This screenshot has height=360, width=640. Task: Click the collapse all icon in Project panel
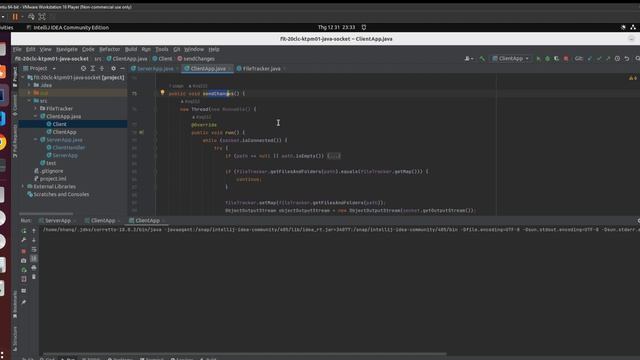click(102, 69)
